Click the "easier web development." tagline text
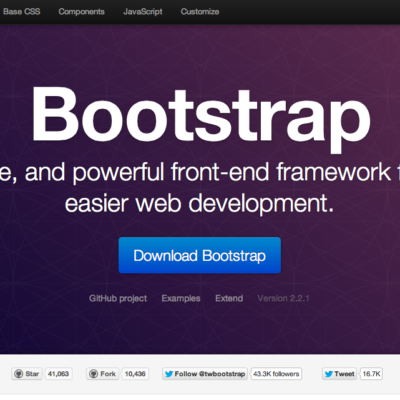The width and height of the screenshot is (400, 400). click(199, 203)
